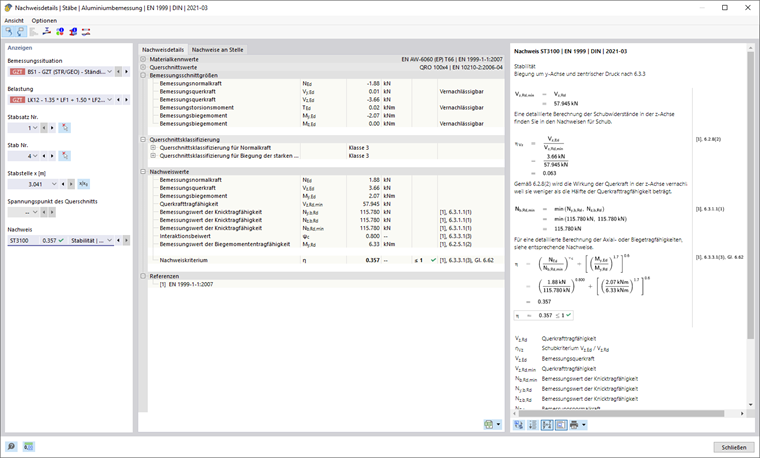
Task: Toggle the formula column layout button
Action: tap(547, 425)
